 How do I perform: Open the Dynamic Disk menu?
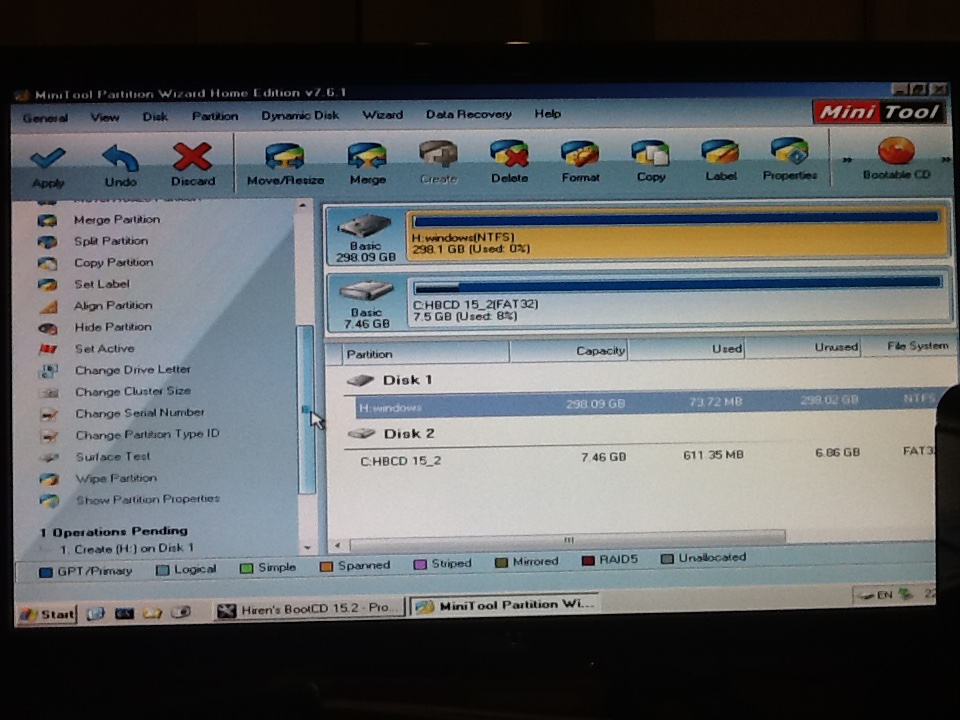(300, 115)
